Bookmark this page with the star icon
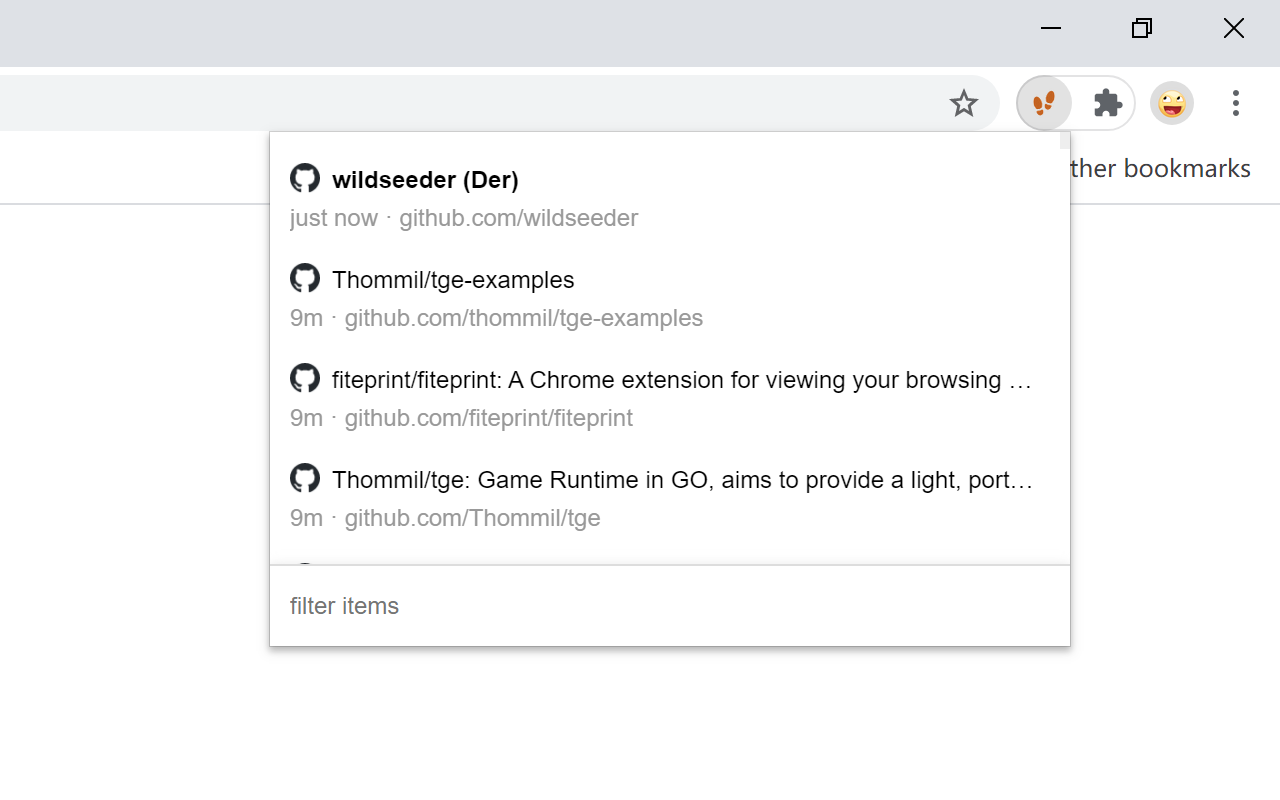 963,103
